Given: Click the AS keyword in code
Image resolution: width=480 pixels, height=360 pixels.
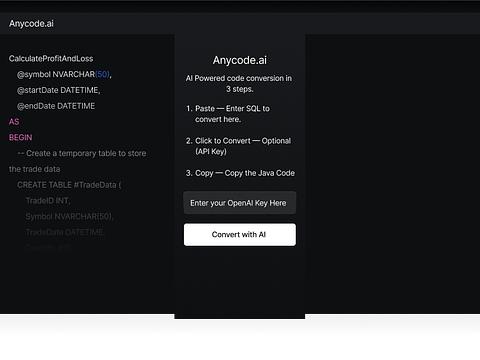Looking at the screenshot, I should [x=14, y=122].
